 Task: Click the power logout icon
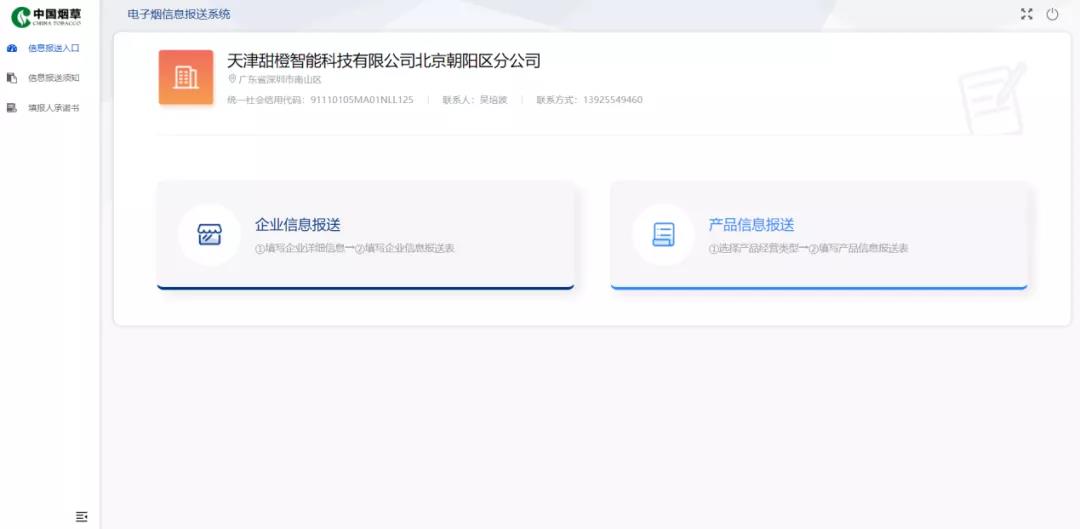pyautogui.click(x=1052, y=14)
